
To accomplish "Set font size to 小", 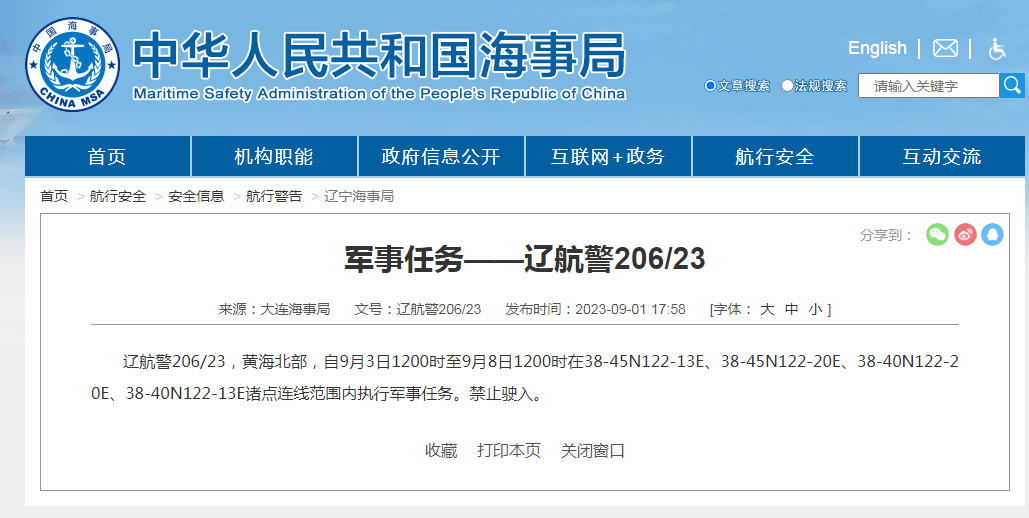I will click(816, 309).
